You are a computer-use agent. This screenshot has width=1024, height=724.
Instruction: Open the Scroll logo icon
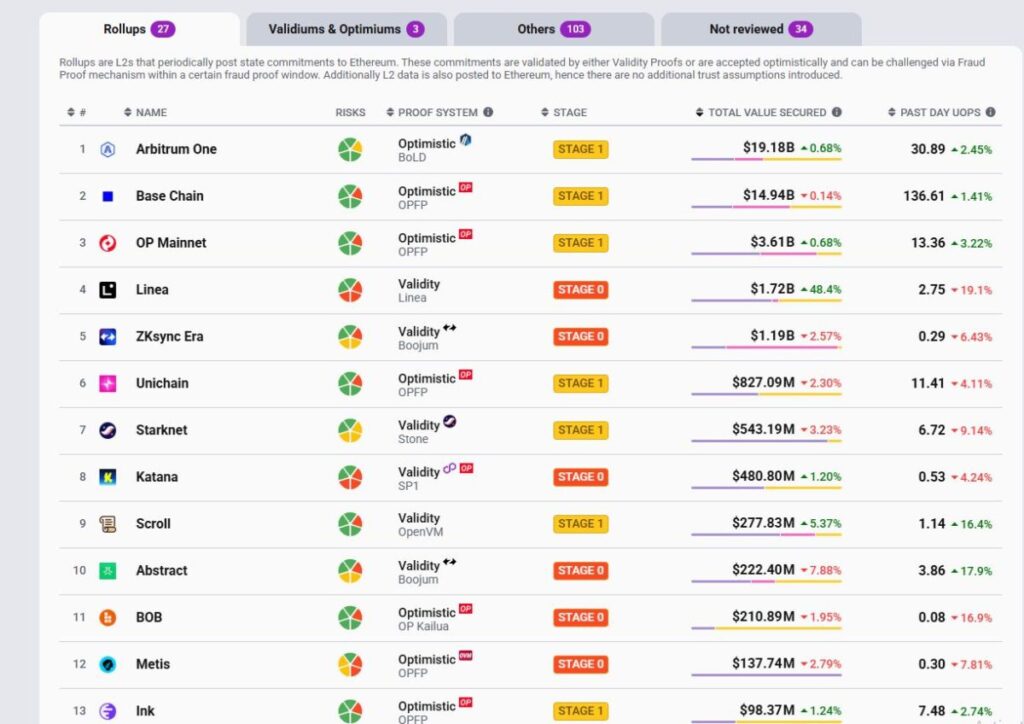click(108, 524)
